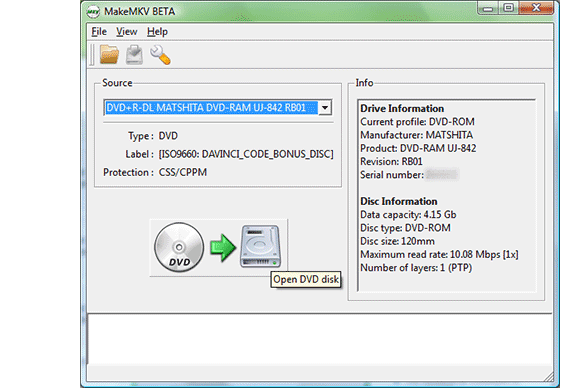Click Number of layers: 1 (PTP) line

pyautogui.click(x=416, y=268)
